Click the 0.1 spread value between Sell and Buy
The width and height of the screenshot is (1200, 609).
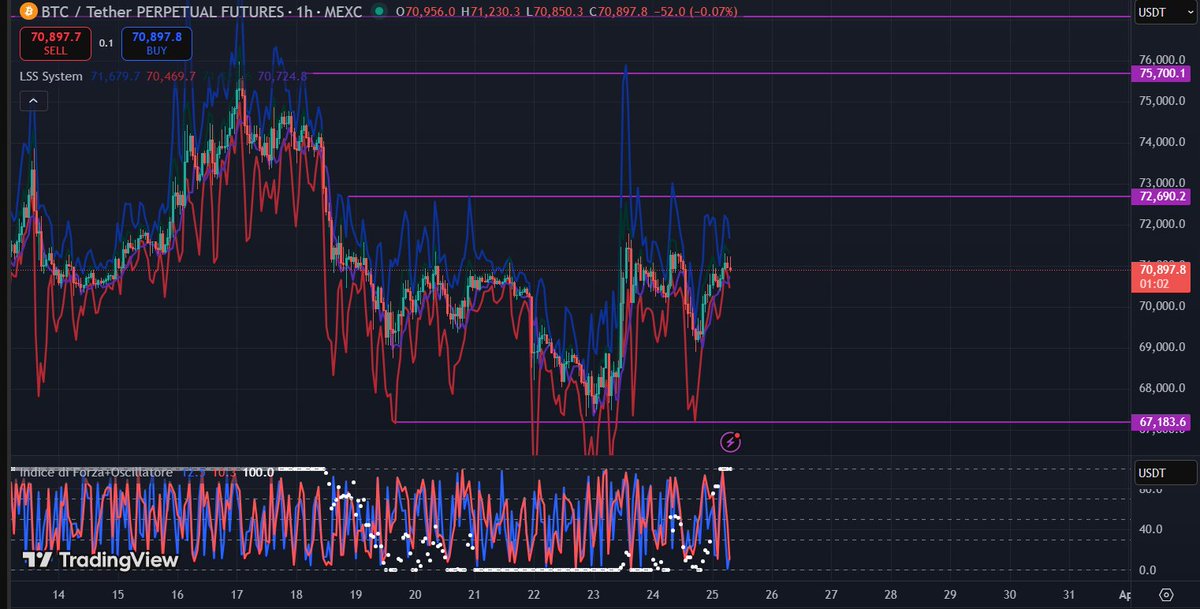tap(106, 43)
